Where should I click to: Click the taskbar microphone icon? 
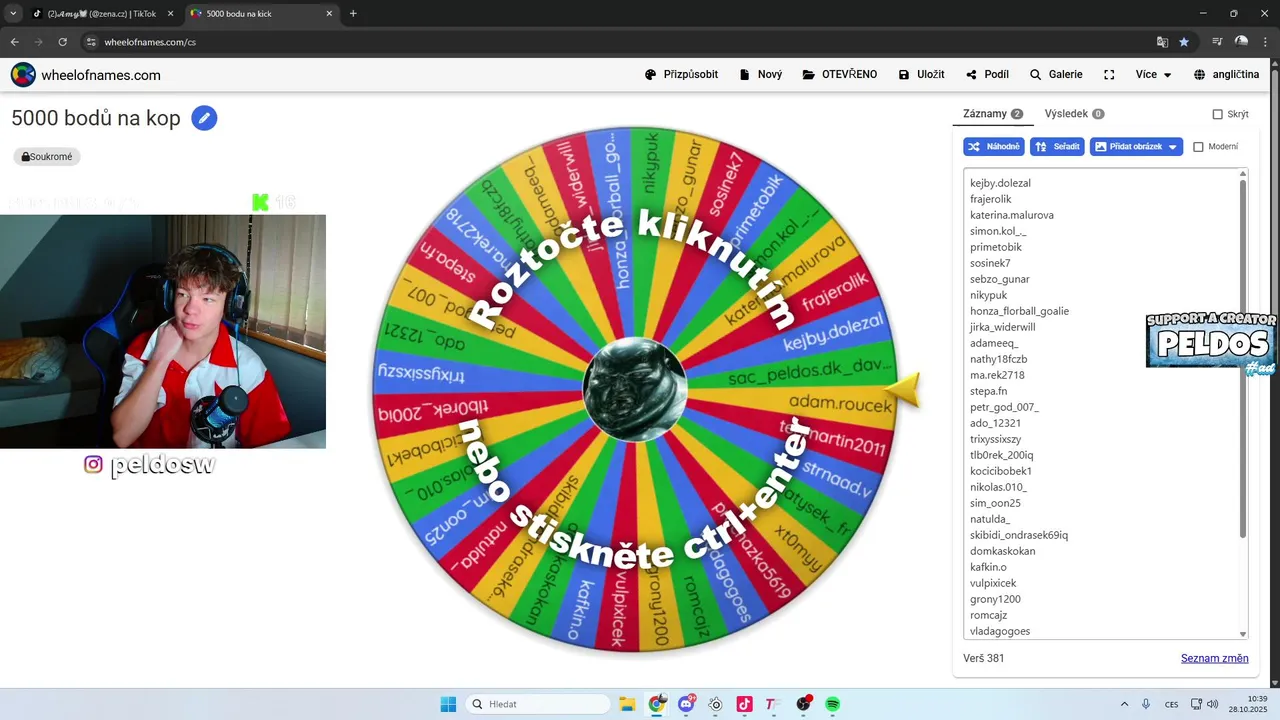tap(1146, 704)
